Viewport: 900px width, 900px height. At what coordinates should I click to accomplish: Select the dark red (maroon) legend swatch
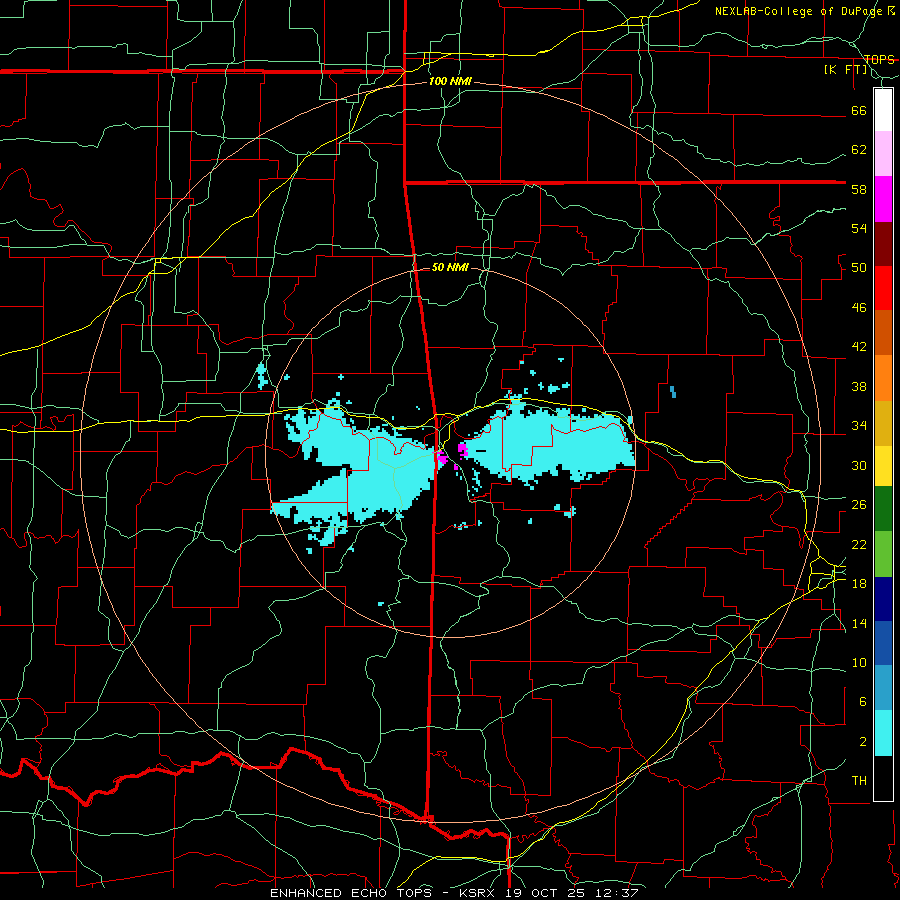click(883, 243)
